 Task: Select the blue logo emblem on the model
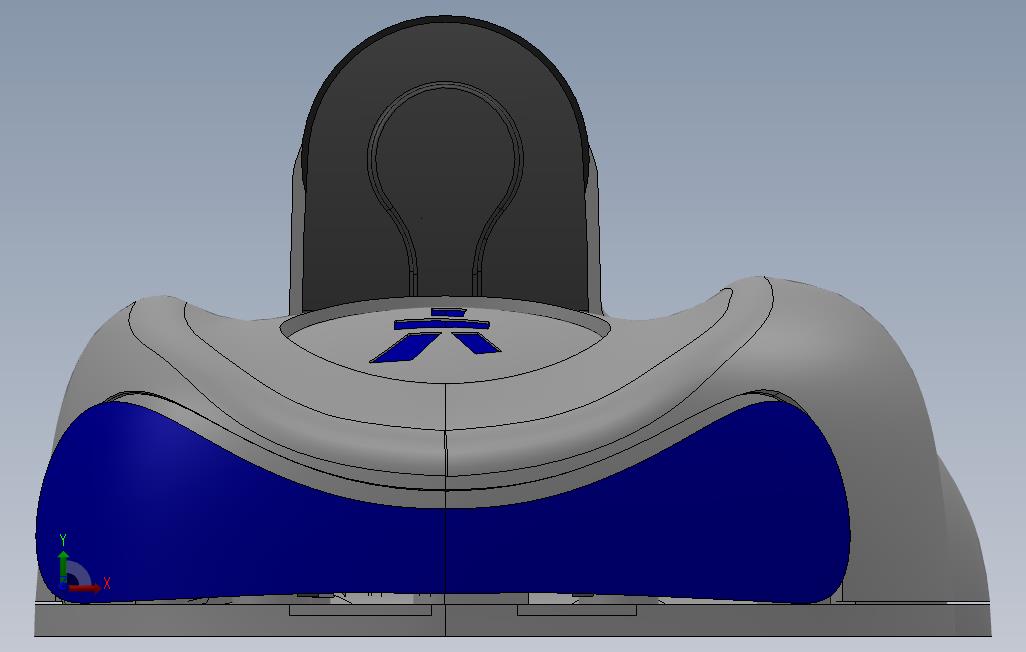[436, 335]
